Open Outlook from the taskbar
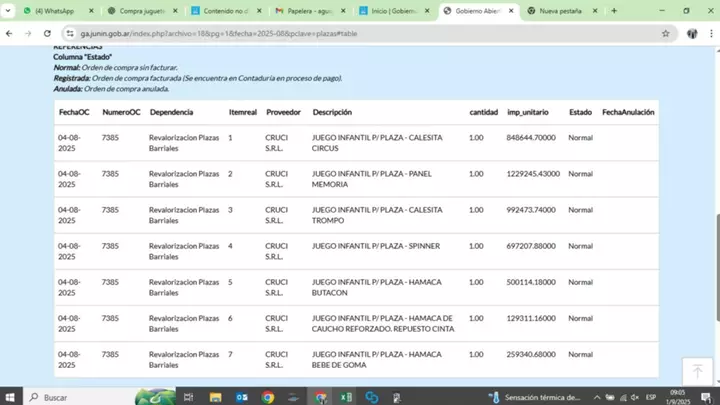The width and height of the screenshot is (720, 405). [242, 397]
